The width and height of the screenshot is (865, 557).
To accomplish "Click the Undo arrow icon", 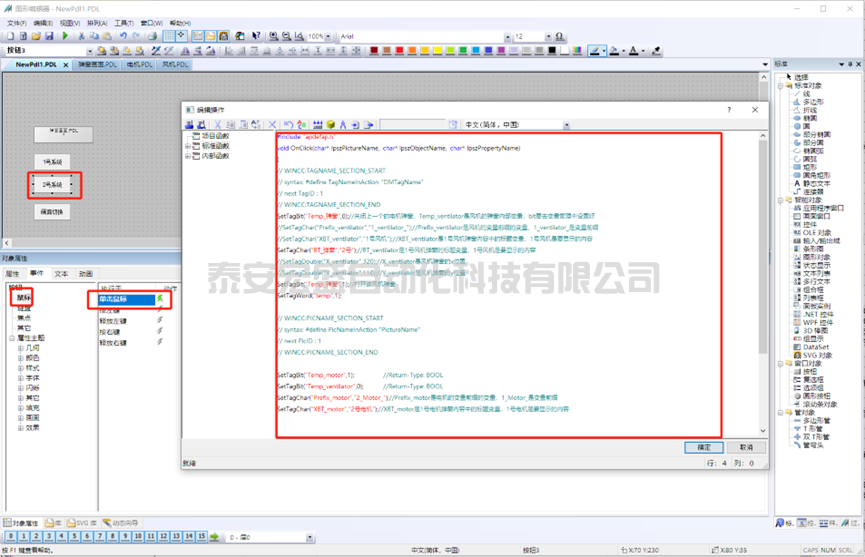I will point(123,36).
